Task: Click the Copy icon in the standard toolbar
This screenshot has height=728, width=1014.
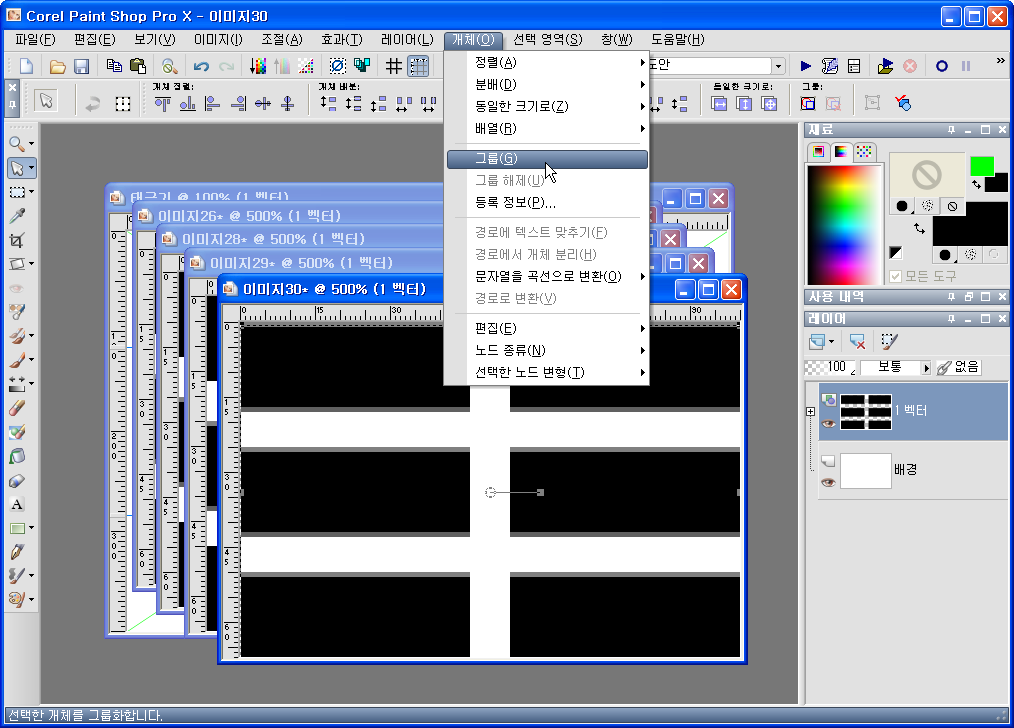Action: click(x=114, y=66)
